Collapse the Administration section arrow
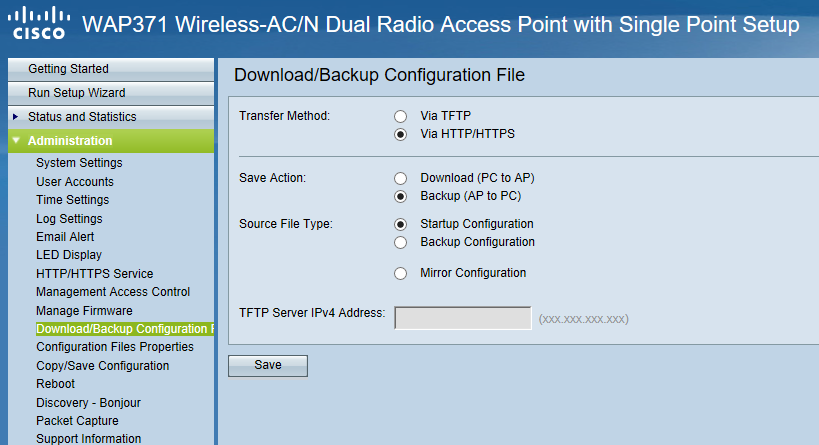The image size is (819, 445). [x=16, y=140]
